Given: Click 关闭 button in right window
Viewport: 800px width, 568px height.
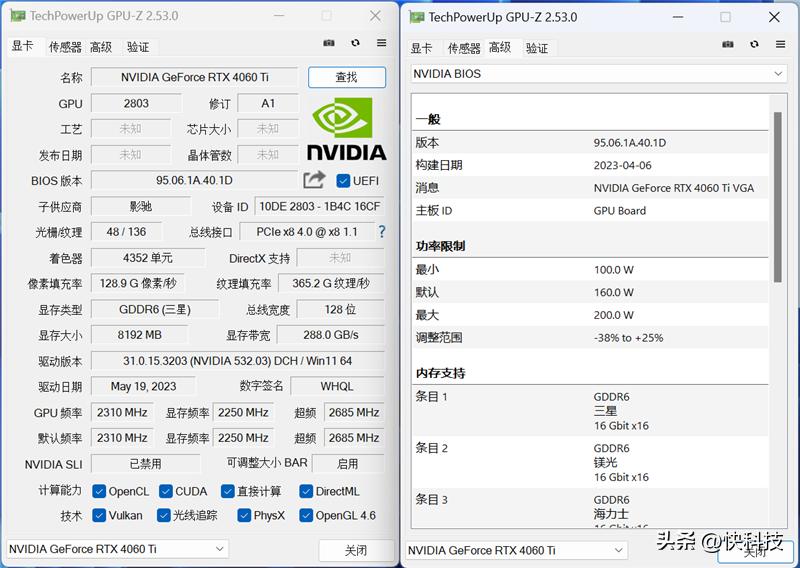Looking at the screenshot, I should point(755,552).
